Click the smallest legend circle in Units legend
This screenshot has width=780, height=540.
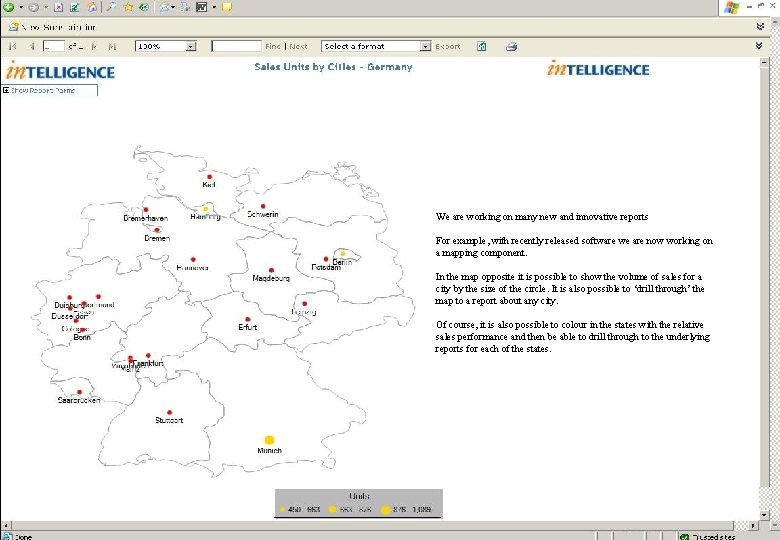[x=282, y=509]
